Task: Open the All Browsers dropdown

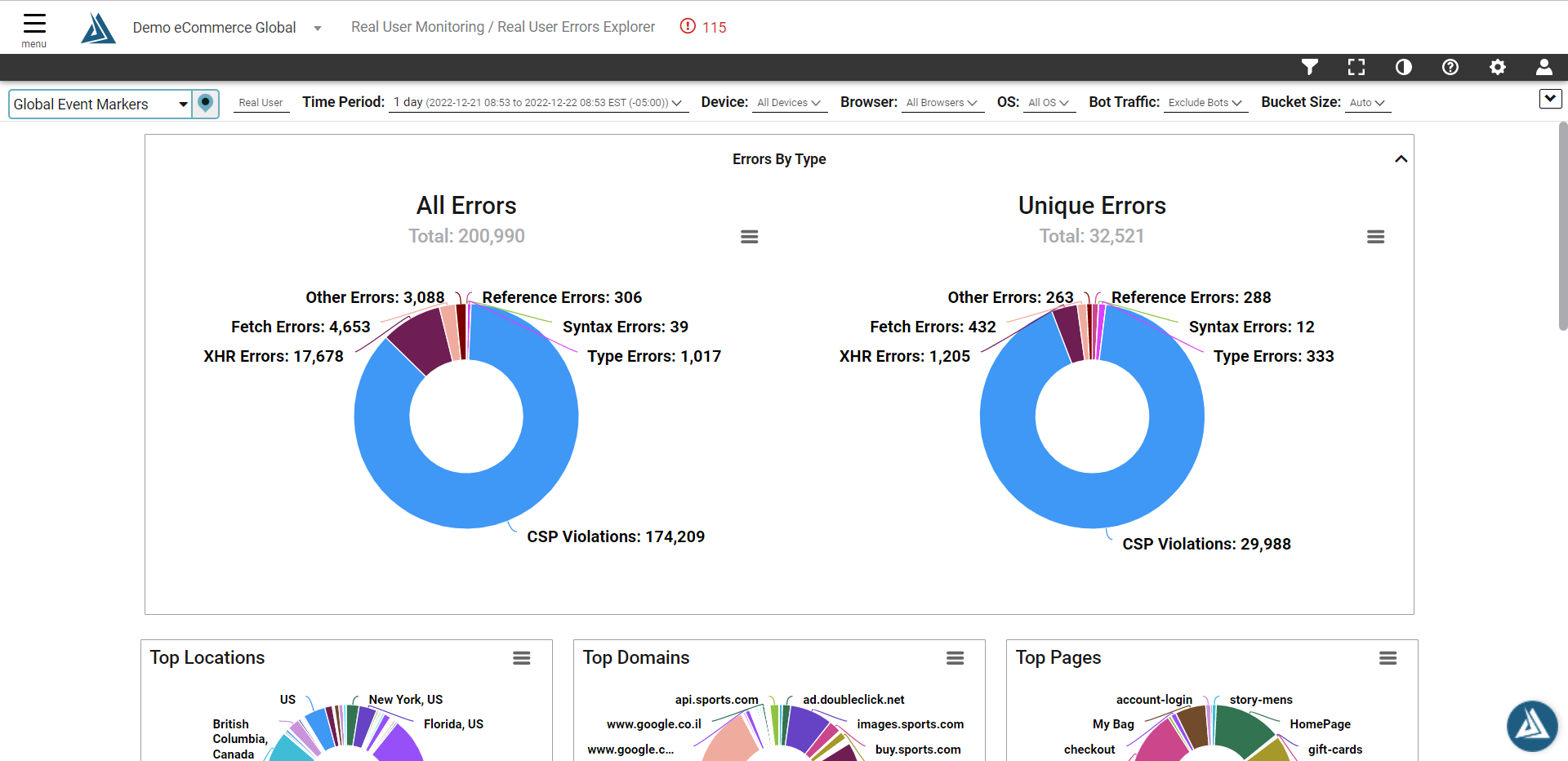Action: (x=942, y=103)
